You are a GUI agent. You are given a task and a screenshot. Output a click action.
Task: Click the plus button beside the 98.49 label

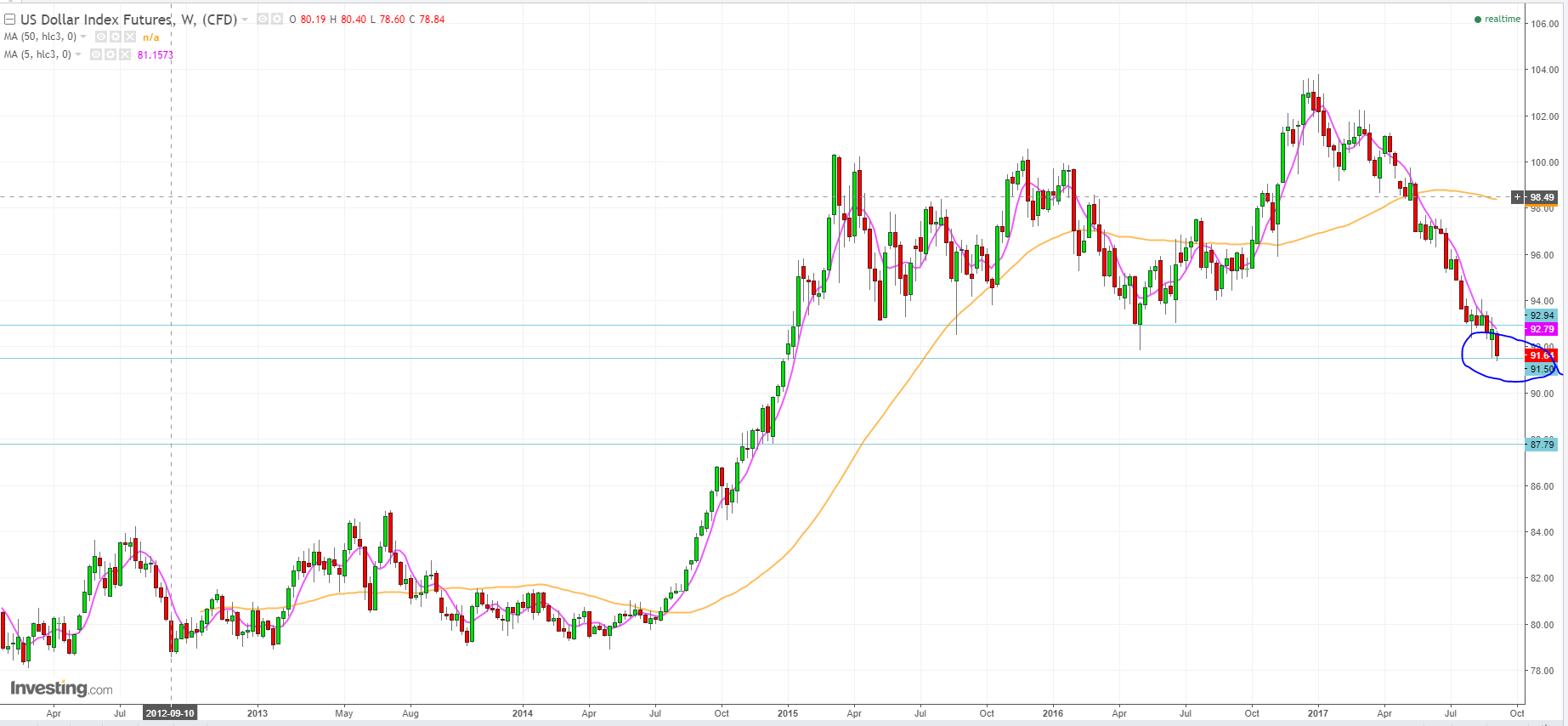tap(1518, 197)
